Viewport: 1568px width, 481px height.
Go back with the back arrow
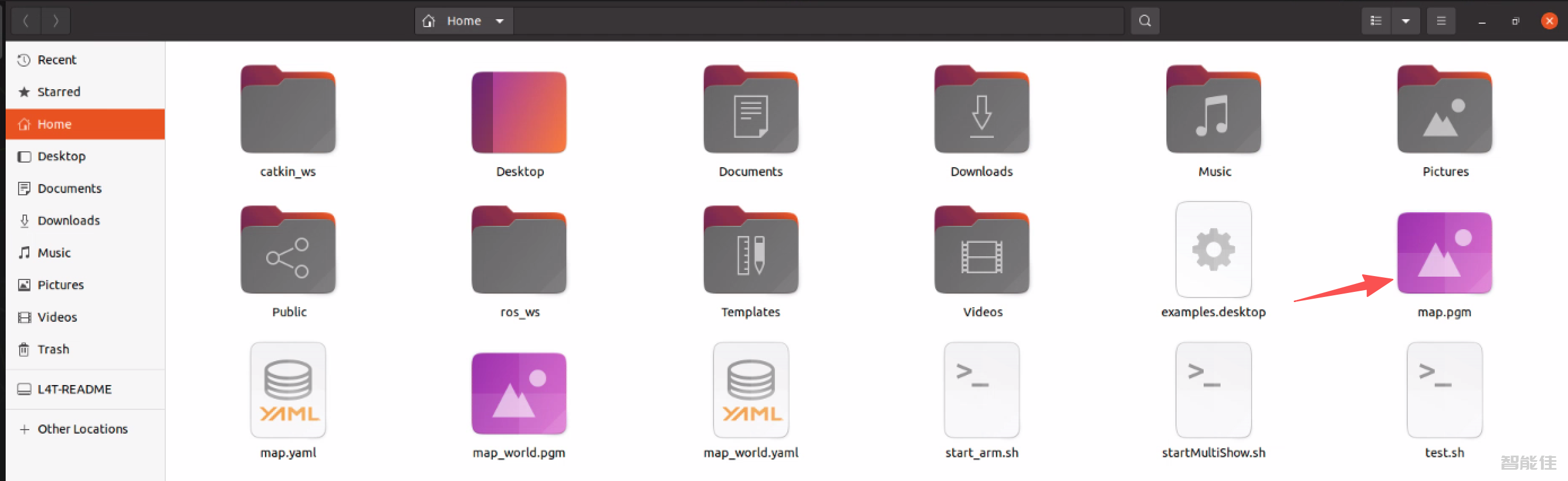pos(25,21)
